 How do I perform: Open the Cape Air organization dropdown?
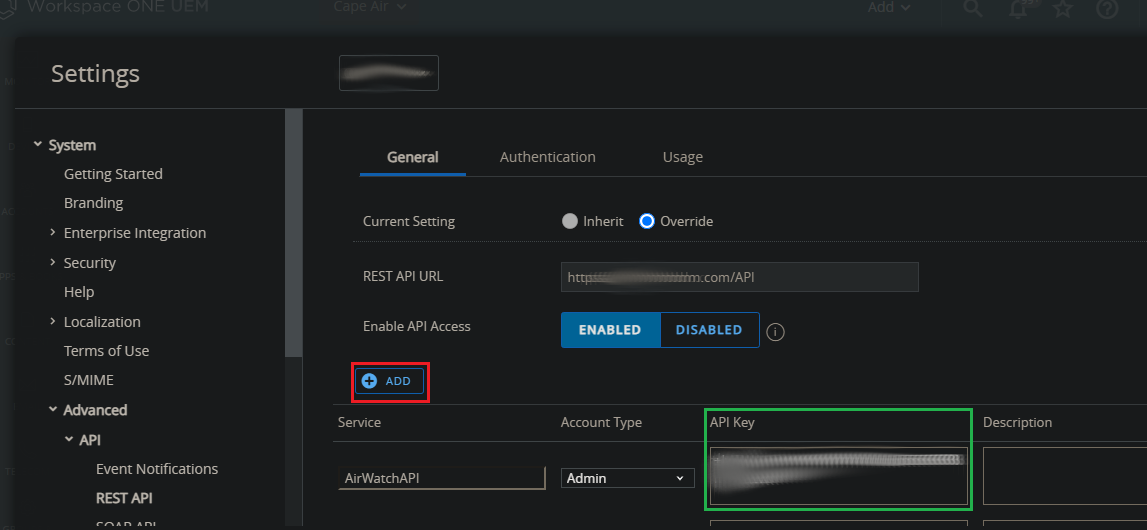coord(370,7)
